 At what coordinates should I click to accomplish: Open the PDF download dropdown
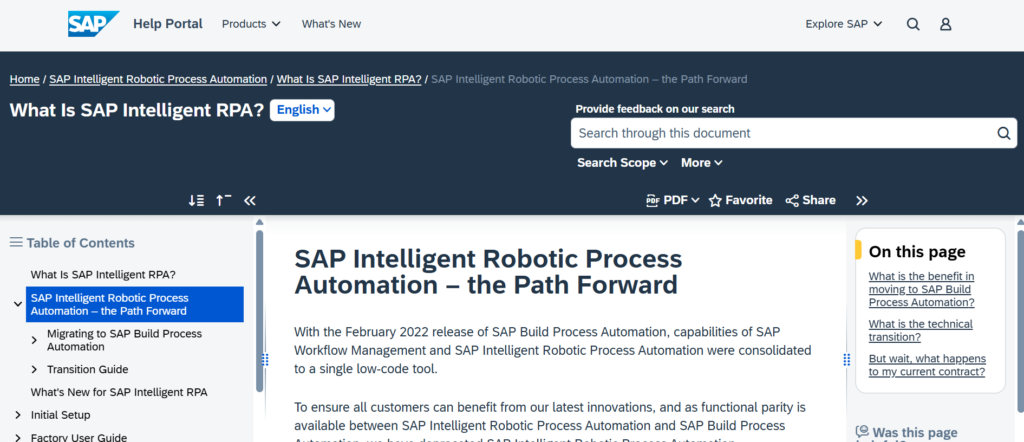pos(673,200)
